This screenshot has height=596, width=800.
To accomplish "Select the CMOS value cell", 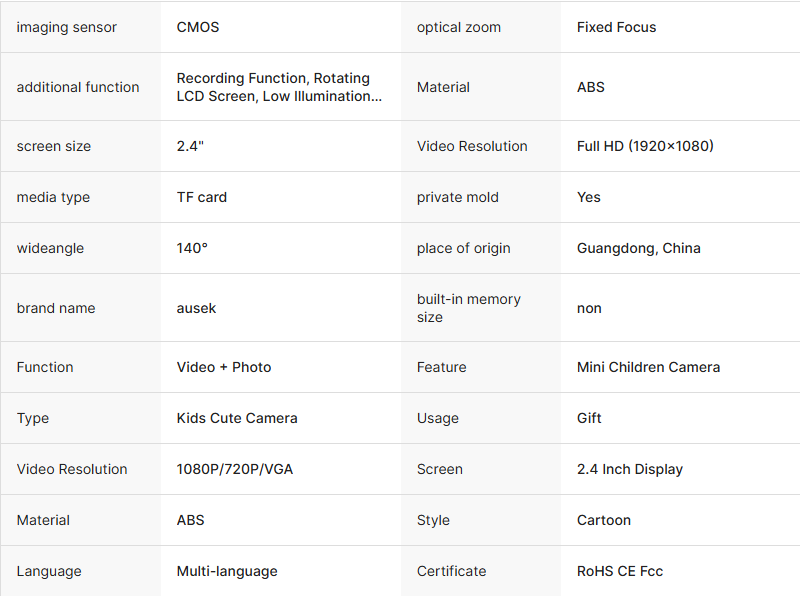I will point(198,27).
